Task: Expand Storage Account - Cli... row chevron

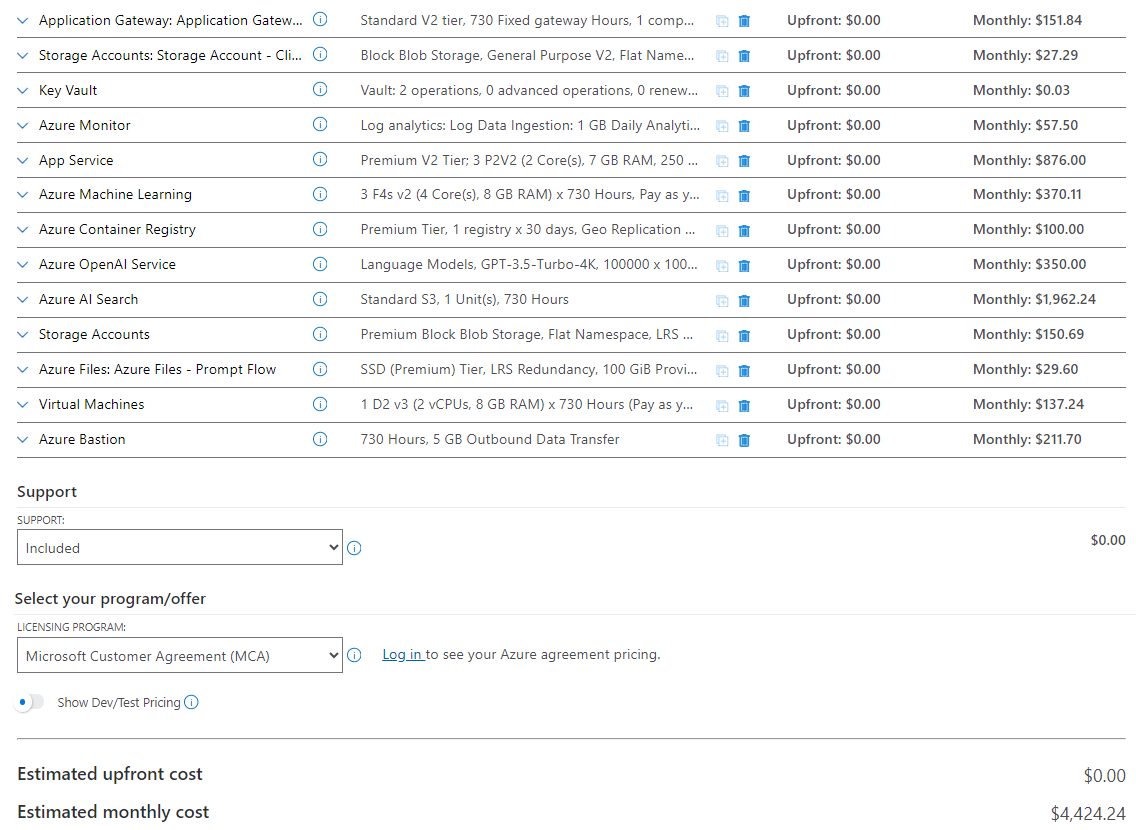Action: point(22,56)
